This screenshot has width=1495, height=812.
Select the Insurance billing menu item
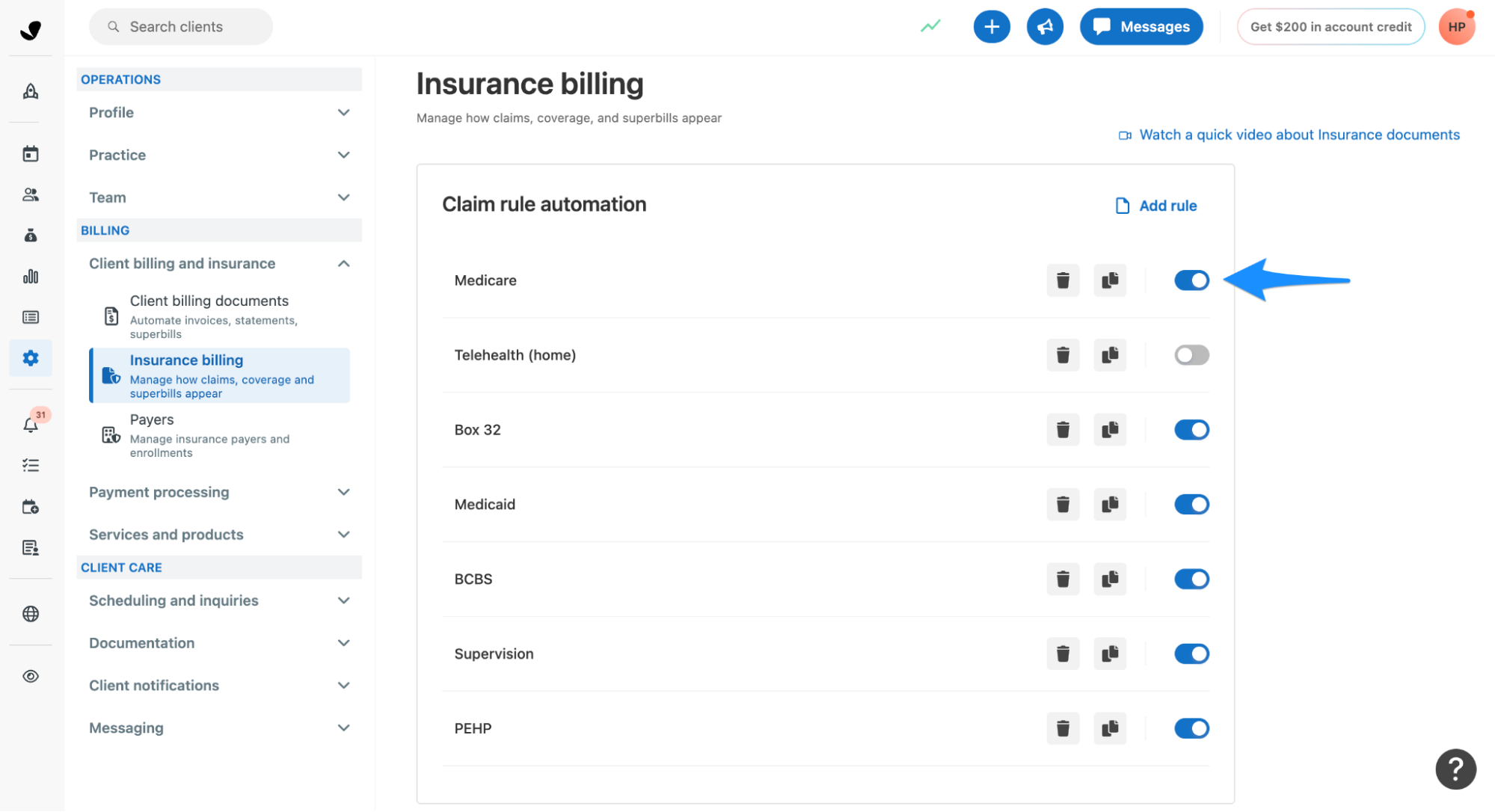(x=219, y=376)
